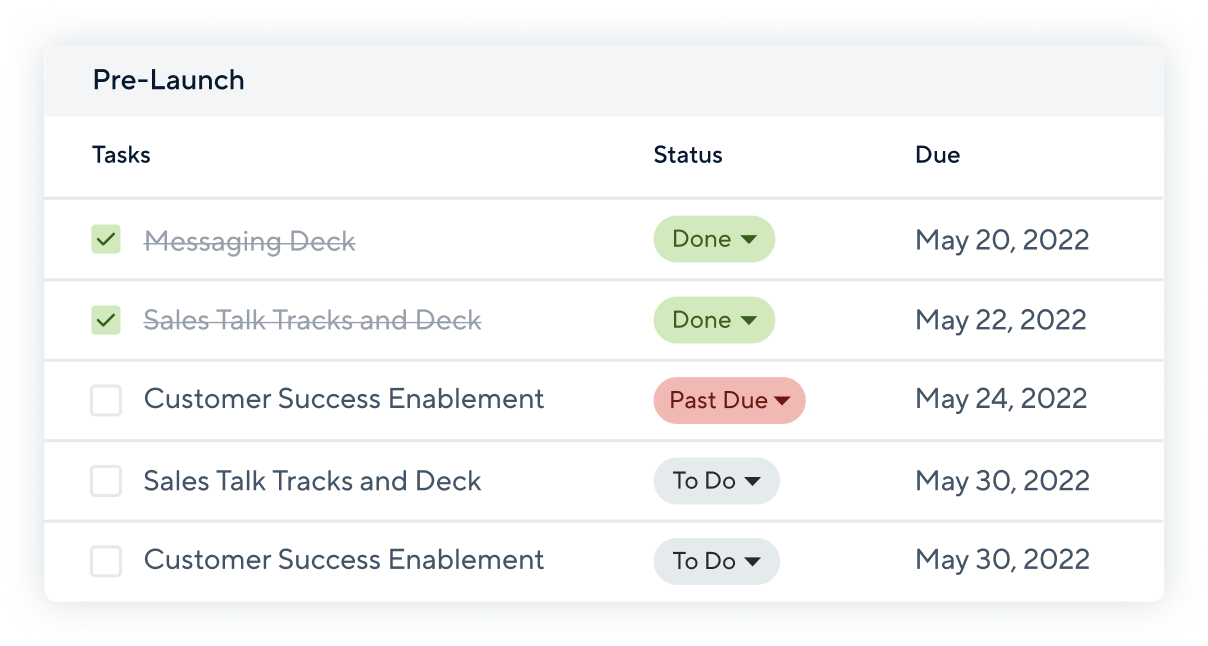
Task: Open the To Do dropdown in last row
Action: (717, 561)
